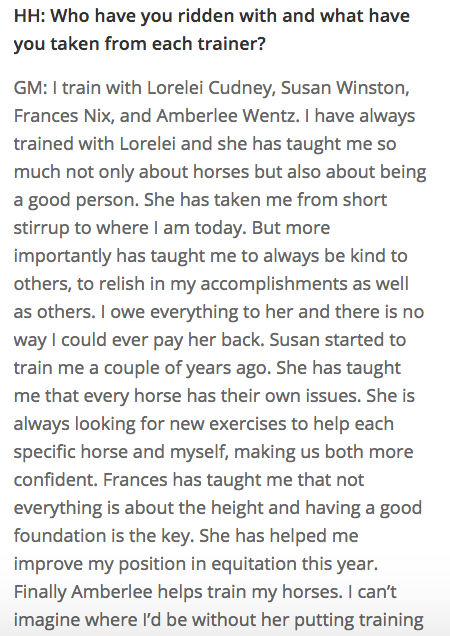The image size is (450, 636).
Task: Click the phrase 'being a good person'
Action: (220, 186)
